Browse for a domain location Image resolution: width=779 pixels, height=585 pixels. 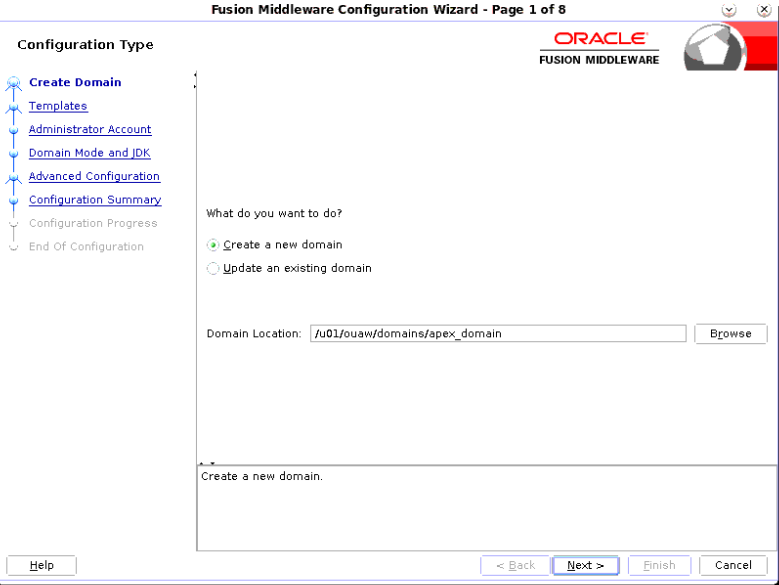(x=730, y=333)
